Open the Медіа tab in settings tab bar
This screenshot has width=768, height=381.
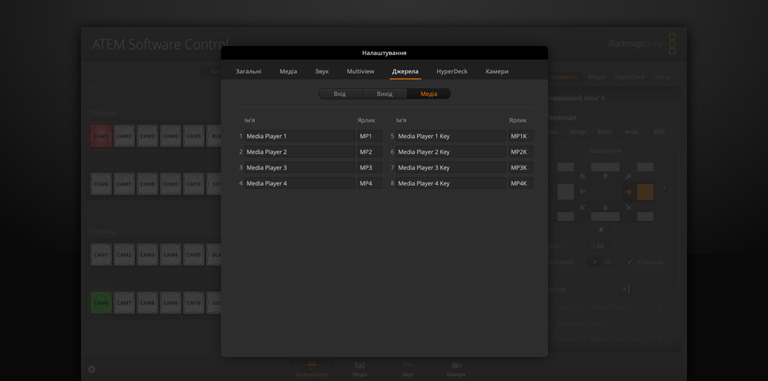[288, 71]
